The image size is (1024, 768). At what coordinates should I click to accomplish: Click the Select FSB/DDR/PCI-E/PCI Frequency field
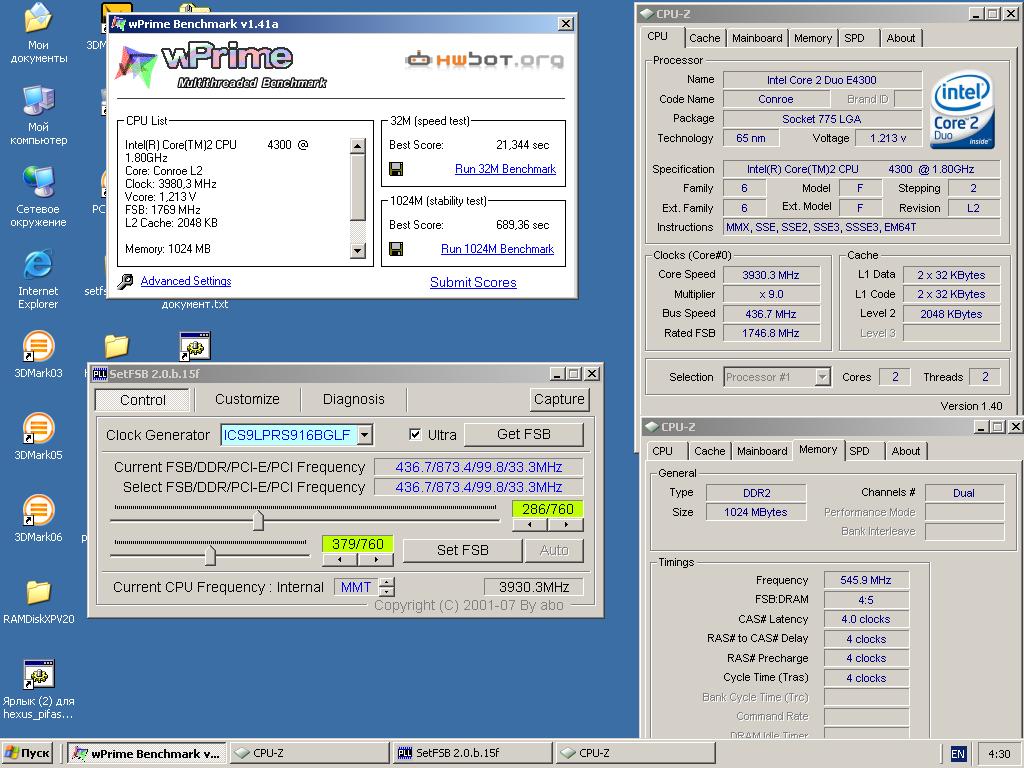click(478, 487)
